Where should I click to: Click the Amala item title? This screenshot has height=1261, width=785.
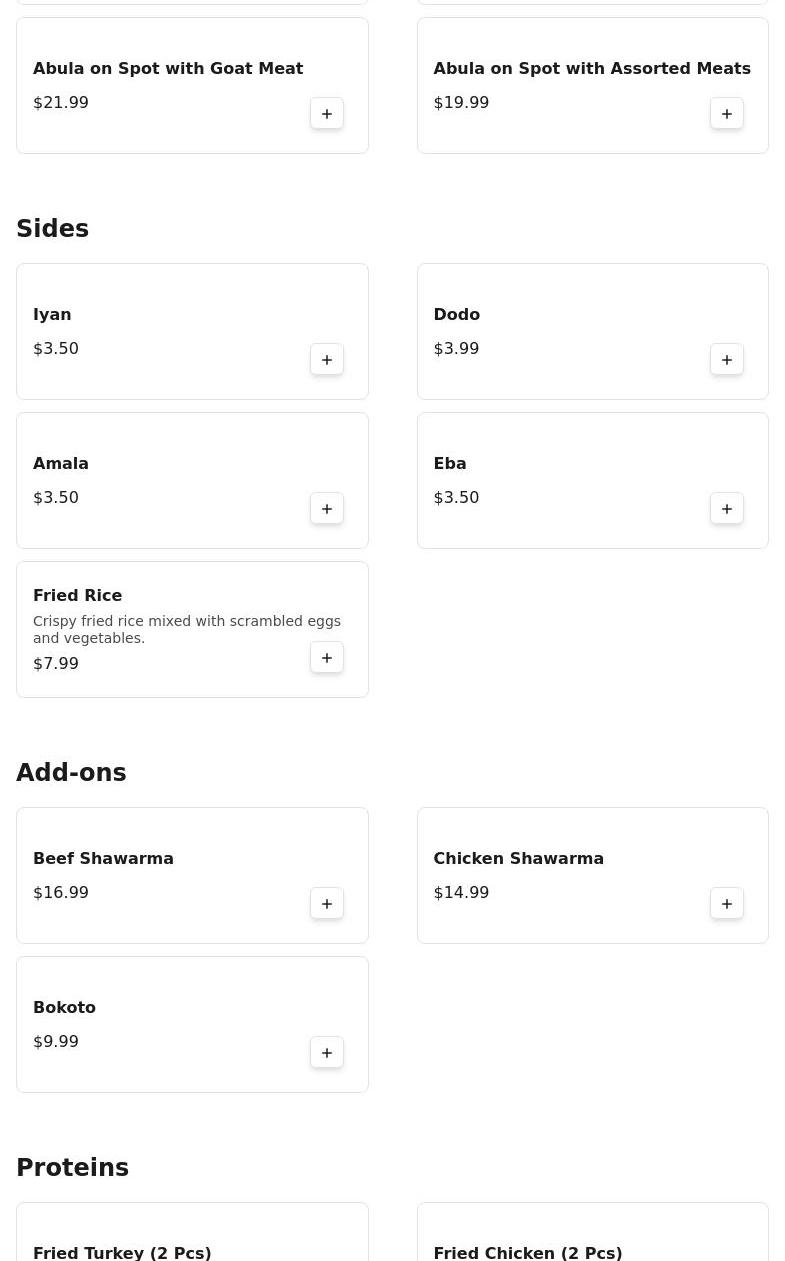click(x=61, y=464)
